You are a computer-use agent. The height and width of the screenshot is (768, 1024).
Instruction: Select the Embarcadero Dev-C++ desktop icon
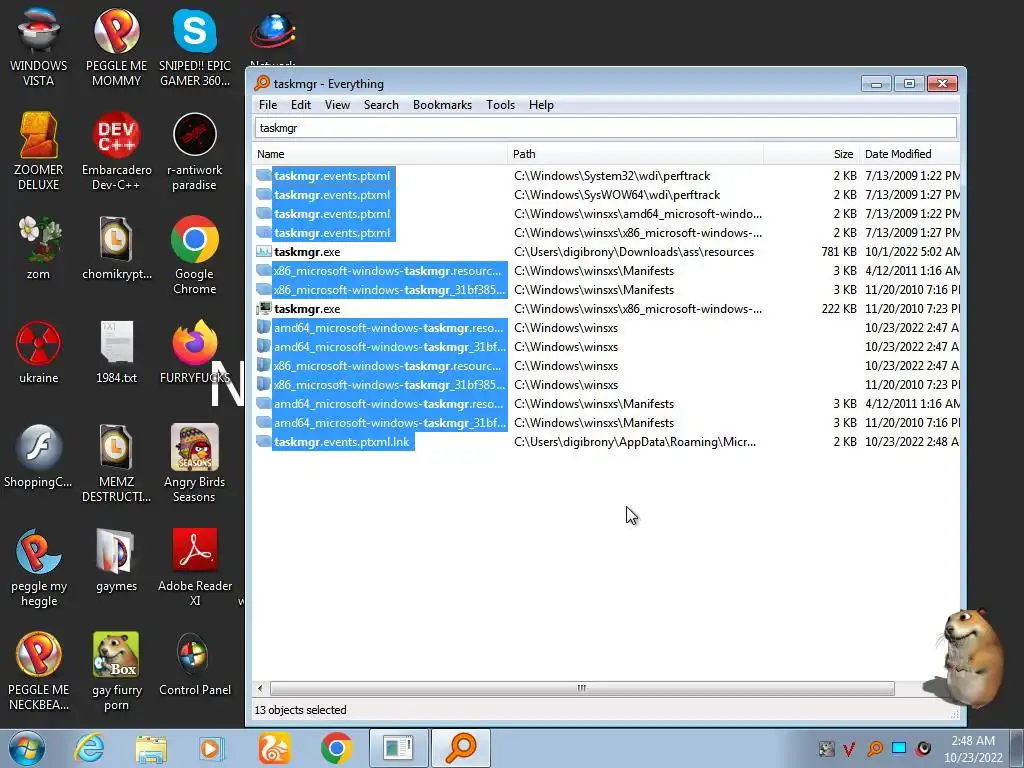pyautogui.click(x=116, y=152)
